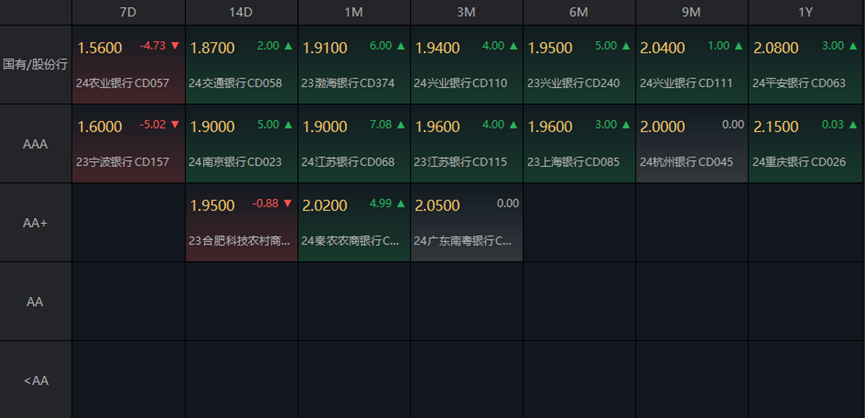Open the 24平安银行CD063 cell
The height and width of the screenshot is (418, 865).
click(x=807, y=65)
